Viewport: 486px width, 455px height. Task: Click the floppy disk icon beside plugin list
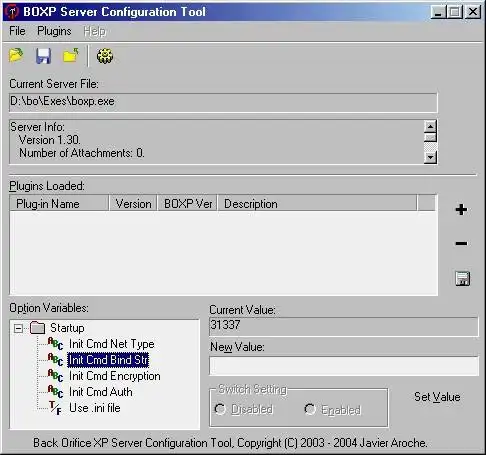[x=462, y=278]
